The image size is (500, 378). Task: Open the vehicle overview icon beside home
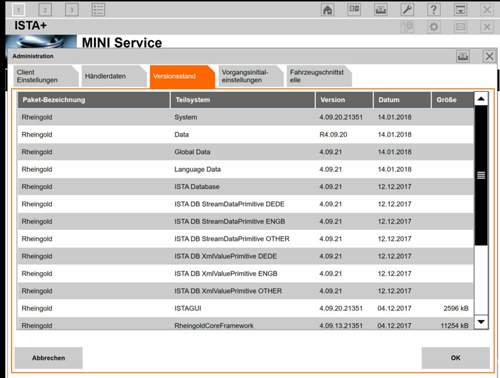pyautogui.click(x=354, y=10)
